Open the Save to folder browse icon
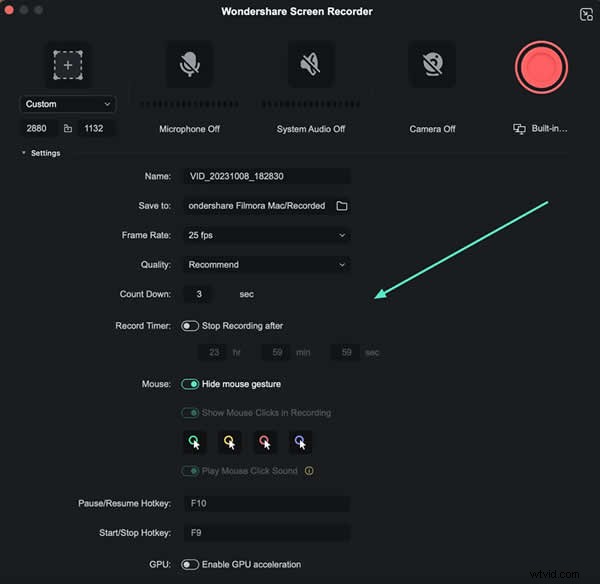 click(342, 206)
